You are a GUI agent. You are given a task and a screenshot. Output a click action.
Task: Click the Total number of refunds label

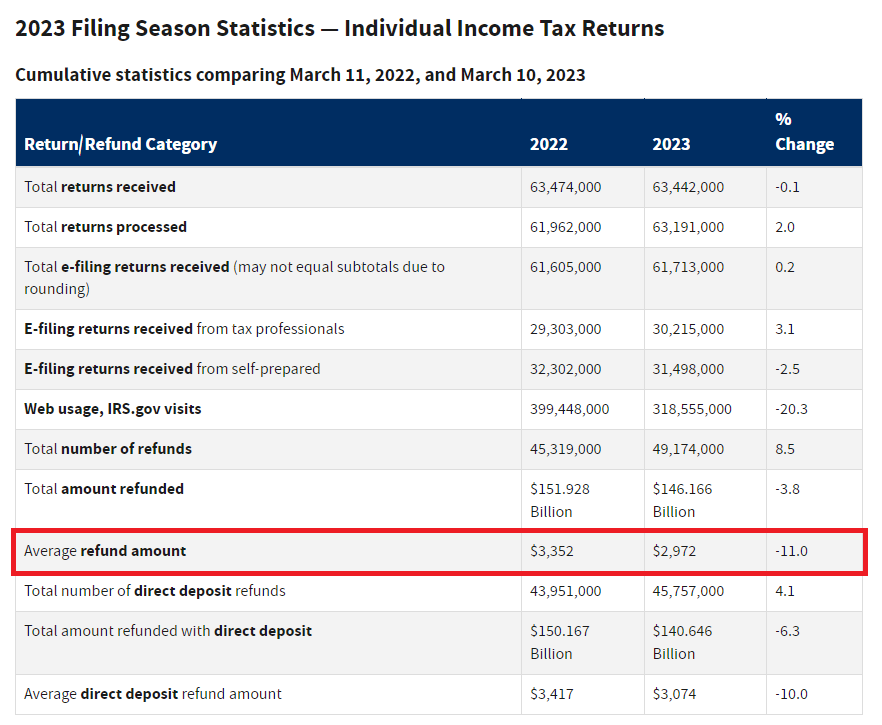pos(108,449)
